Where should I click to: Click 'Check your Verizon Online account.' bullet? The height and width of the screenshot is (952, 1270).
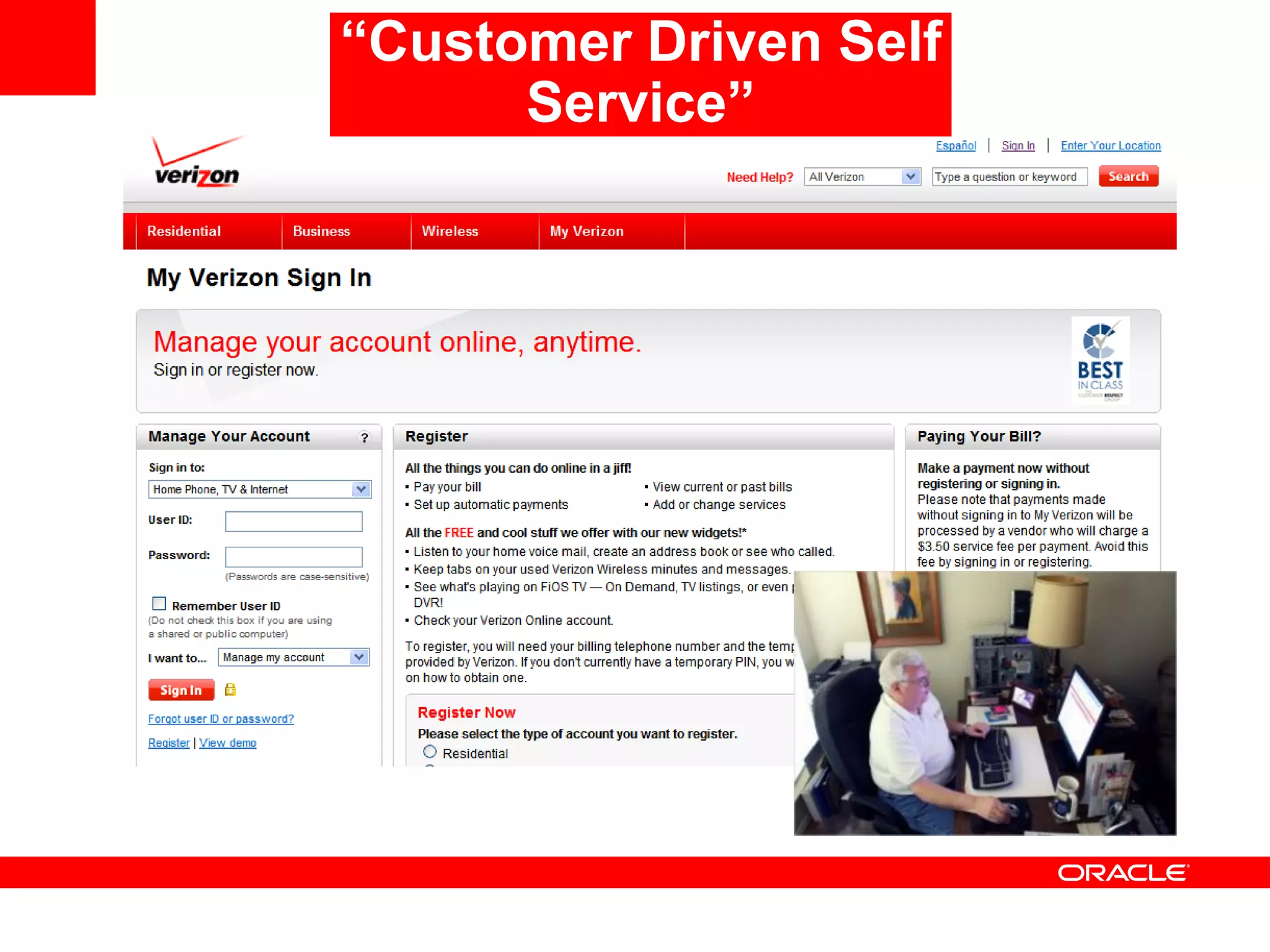[x=513, y=620]
